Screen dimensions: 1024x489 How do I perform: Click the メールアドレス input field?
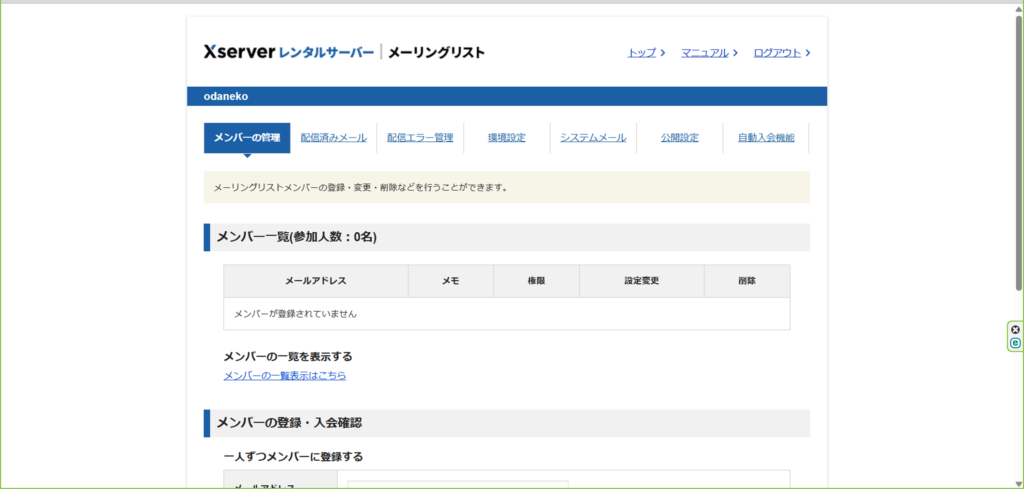pyautogui.click(x=457, y=484)
